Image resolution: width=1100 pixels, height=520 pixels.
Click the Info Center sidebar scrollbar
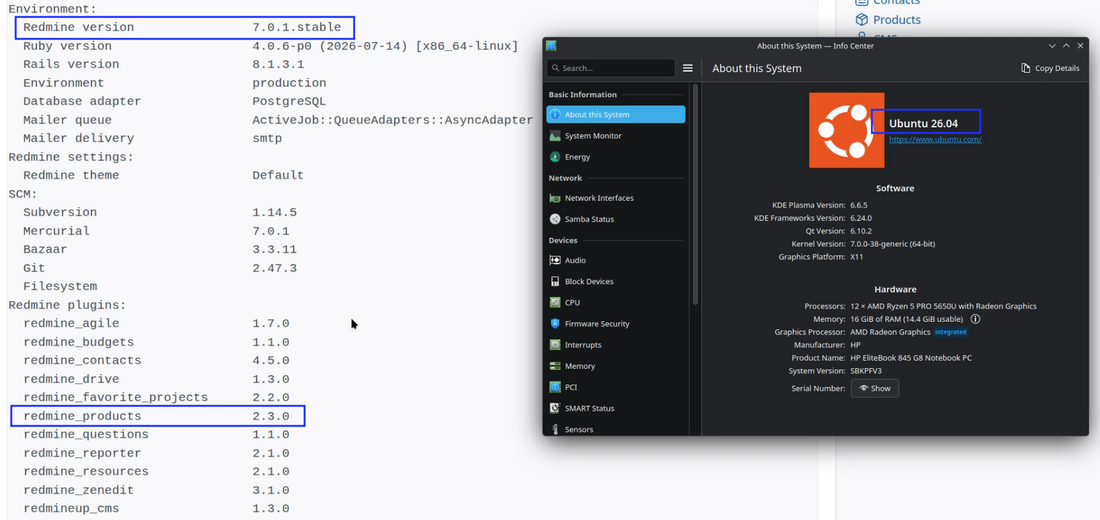[x=695, y=194]
